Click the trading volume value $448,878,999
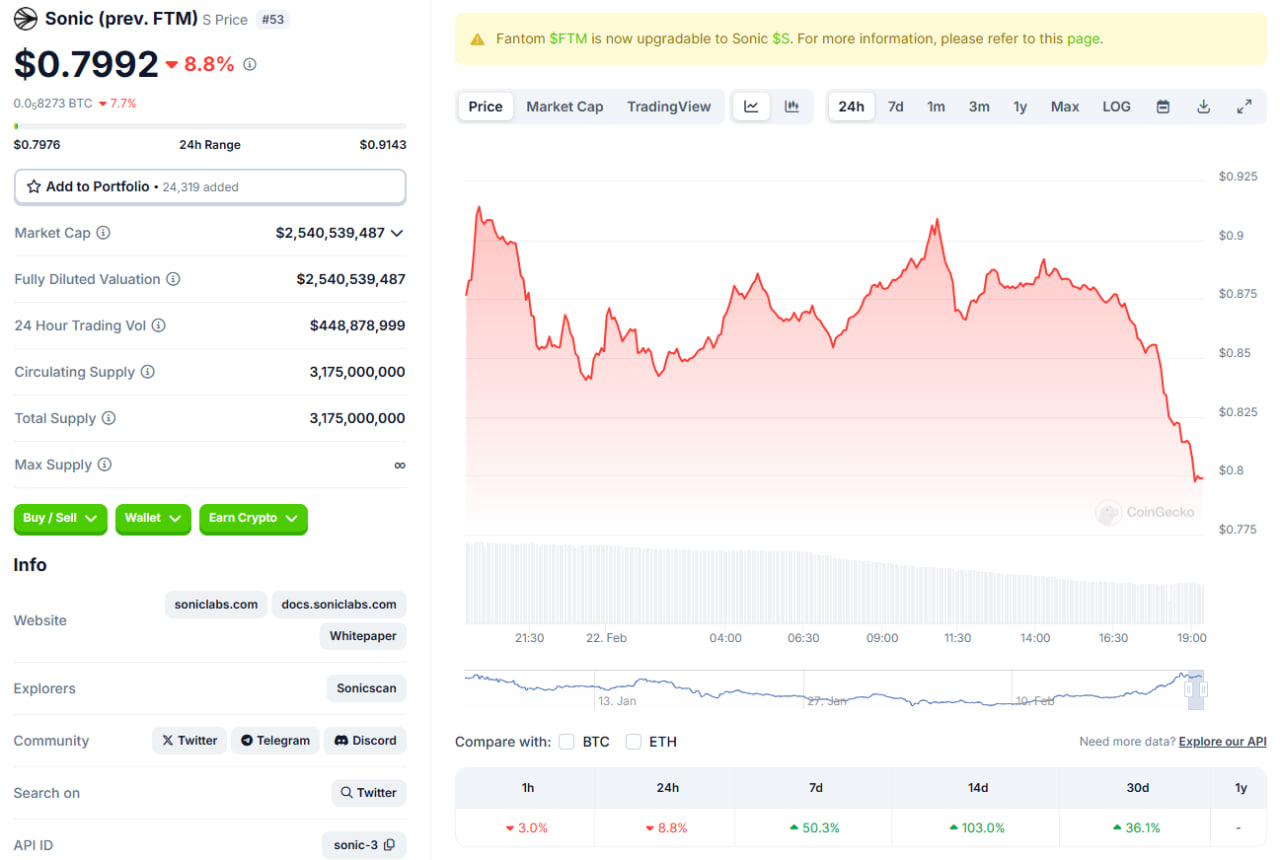 358,325
